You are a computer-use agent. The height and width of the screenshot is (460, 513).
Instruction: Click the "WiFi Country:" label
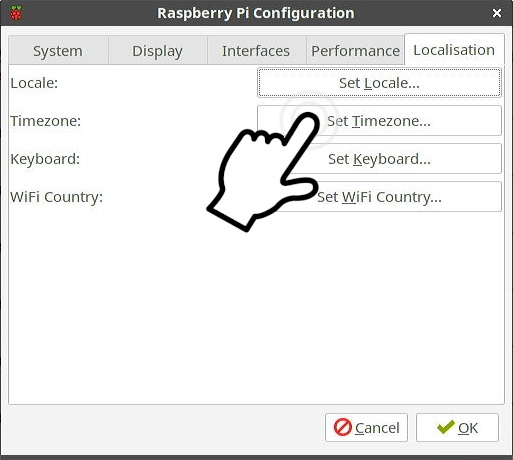pos(57,197)
